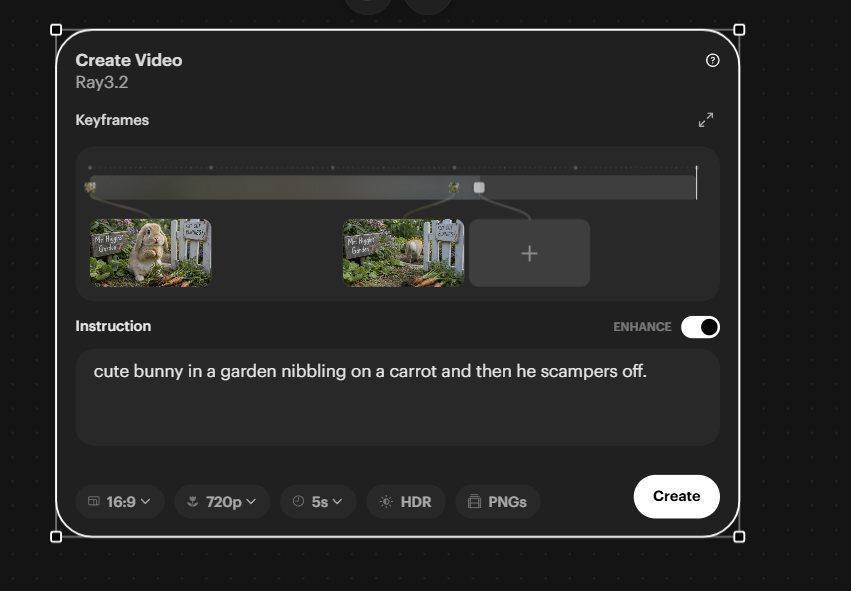Click the bottom-right selection handle of the card
Viewport: 851px width, 591px height.
tap(739, 537)
